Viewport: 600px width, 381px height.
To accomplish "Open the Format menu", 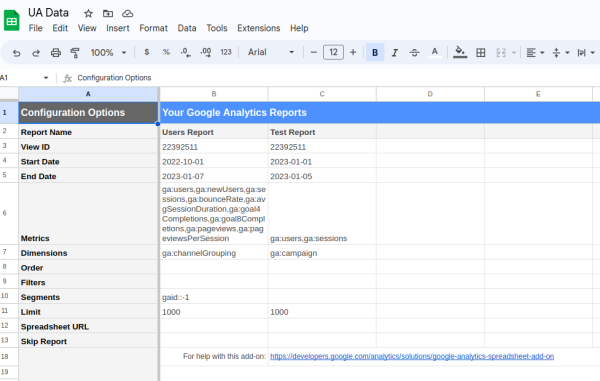I will click(153, 28).
